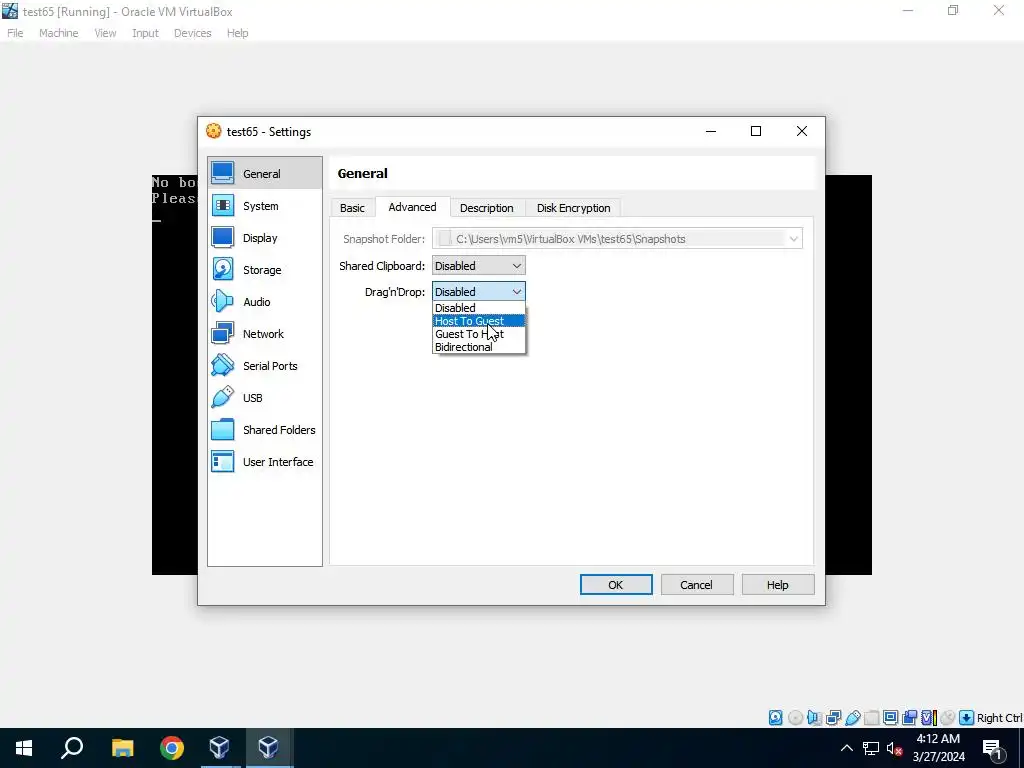Switch to the Basic tab

click(352, 208)
